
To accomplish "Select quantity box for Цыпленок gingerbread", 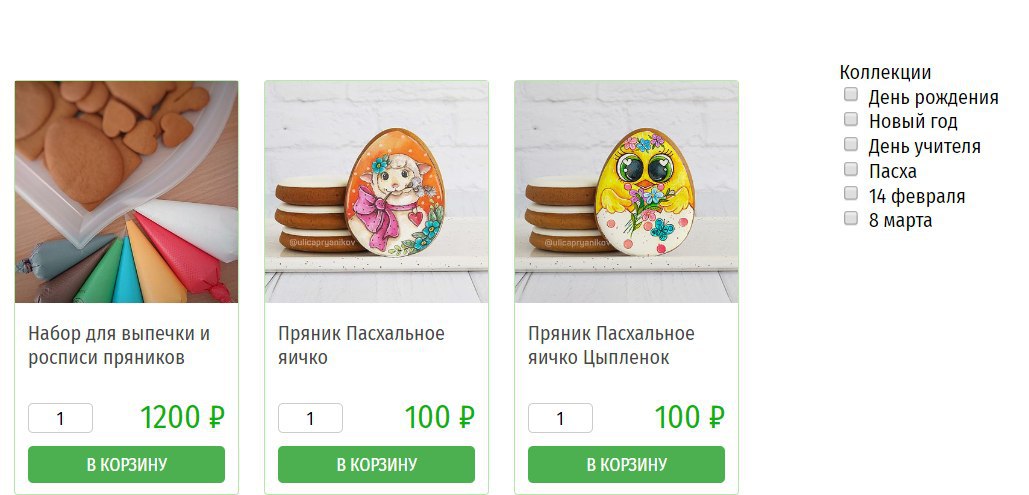I will pyautogui.click(x=560, y=418).
